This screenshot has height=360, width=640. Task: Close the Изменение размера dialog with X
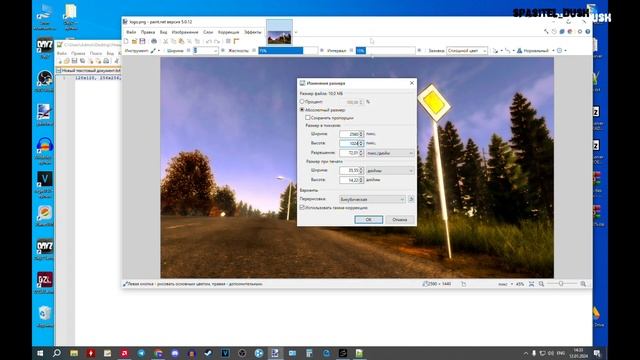pyautogui.click(x=411, y=83)
